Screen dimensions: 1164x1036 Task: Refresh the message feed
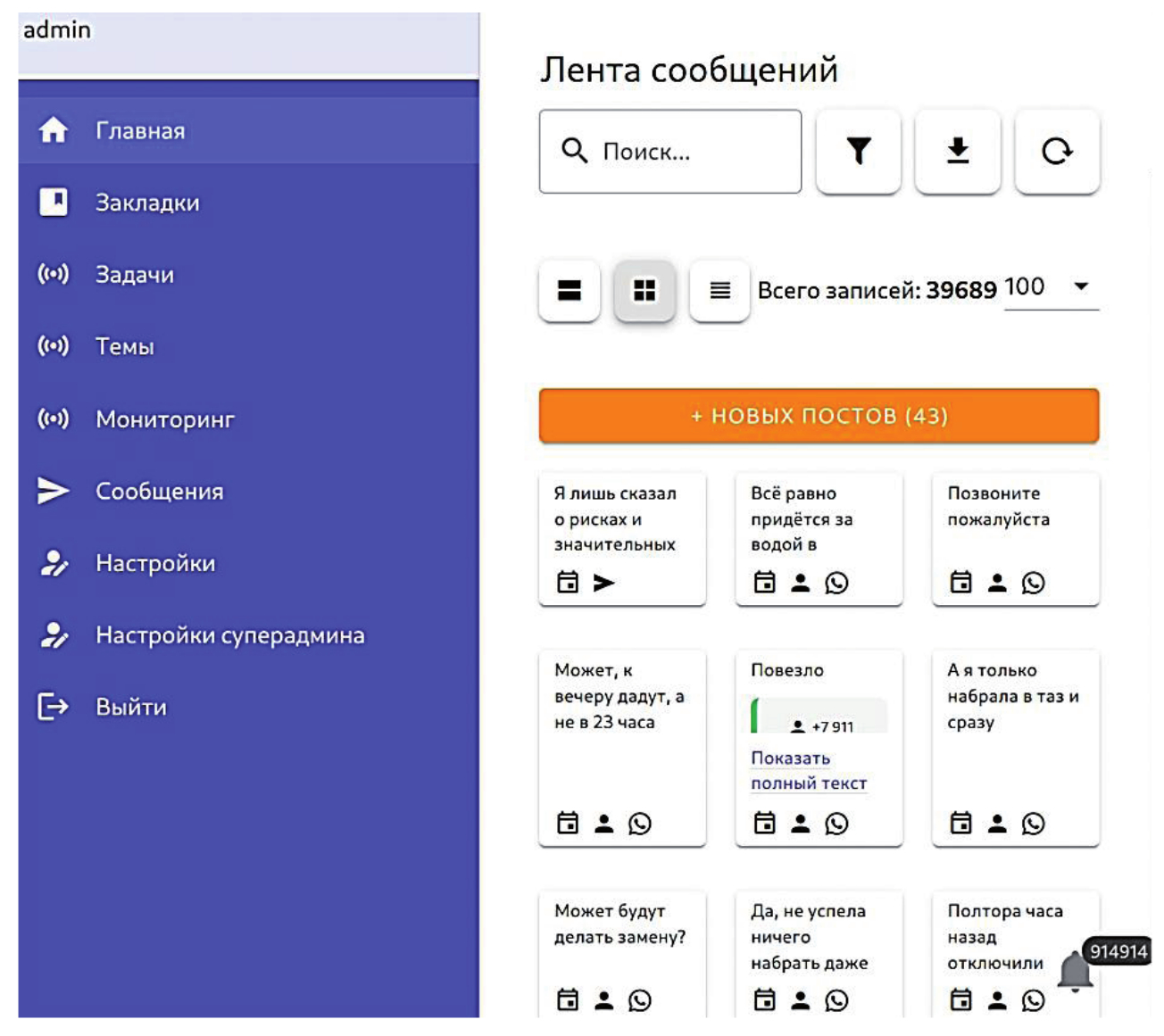click(x=1057, y=151)
